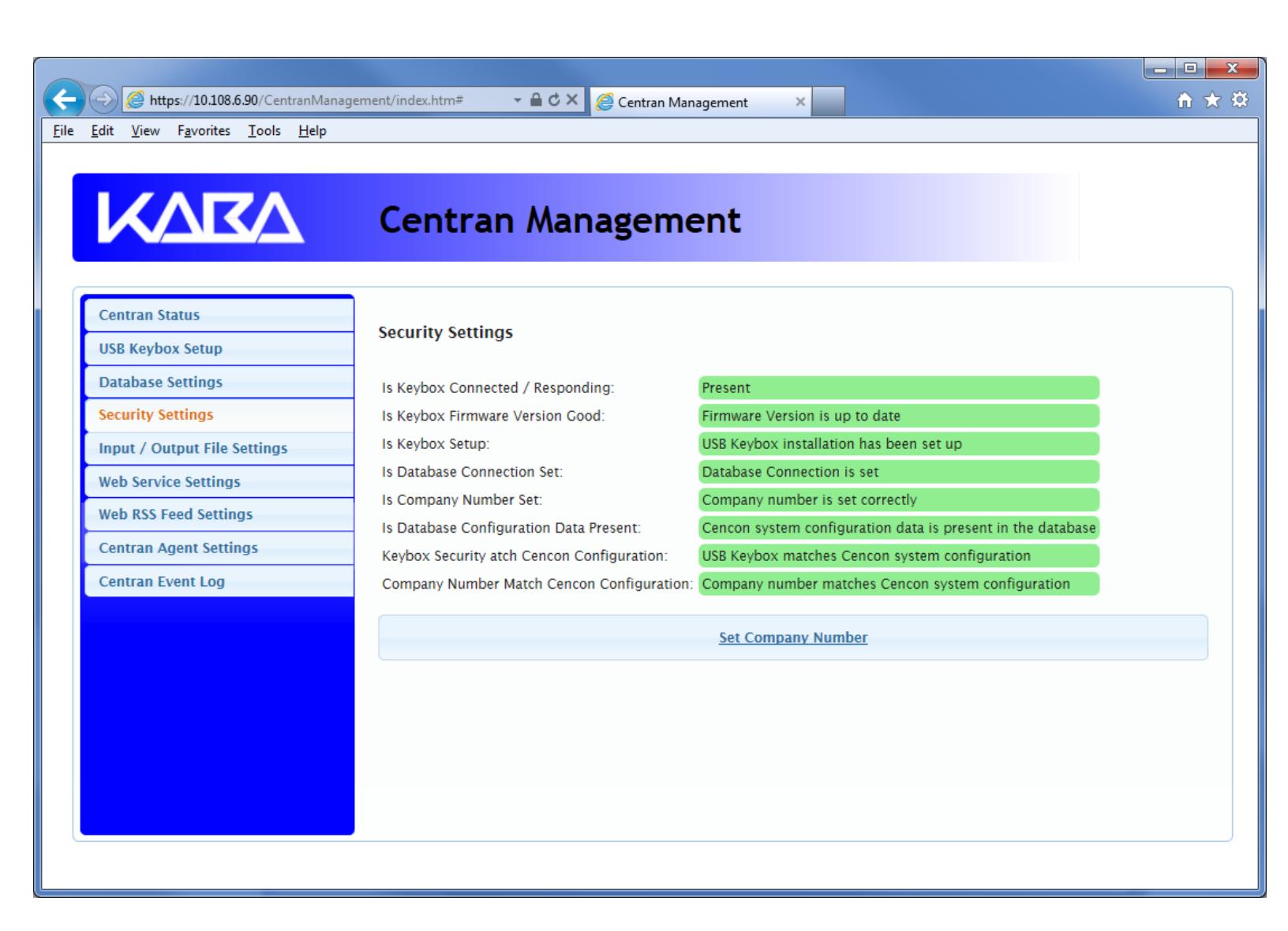1288x931 pixels.
Task: Select Security Settings in sidebar
Action: pos(219,415)
